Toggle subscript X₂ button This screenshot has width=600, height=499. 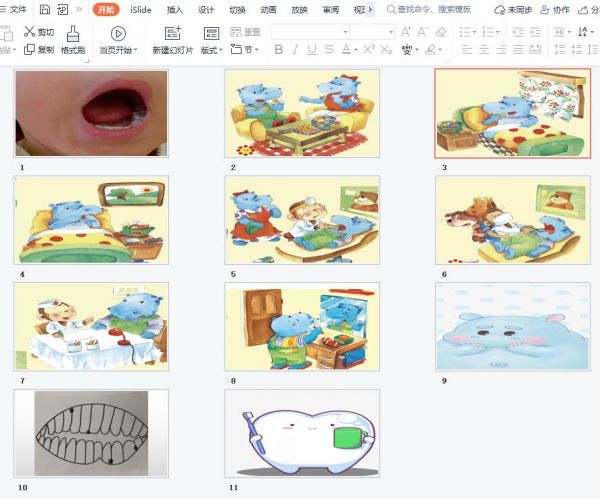[x=386, y=49]
